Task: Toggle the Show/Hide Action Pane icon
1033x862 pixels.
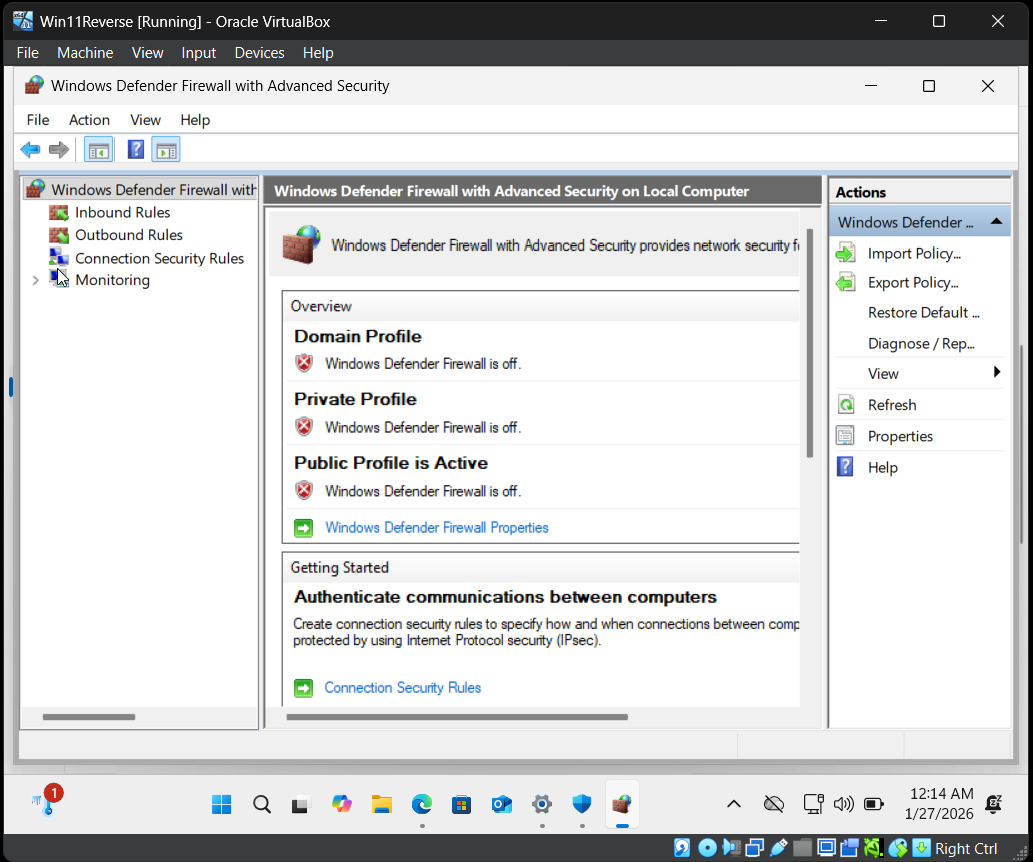Action: [166, 150]
